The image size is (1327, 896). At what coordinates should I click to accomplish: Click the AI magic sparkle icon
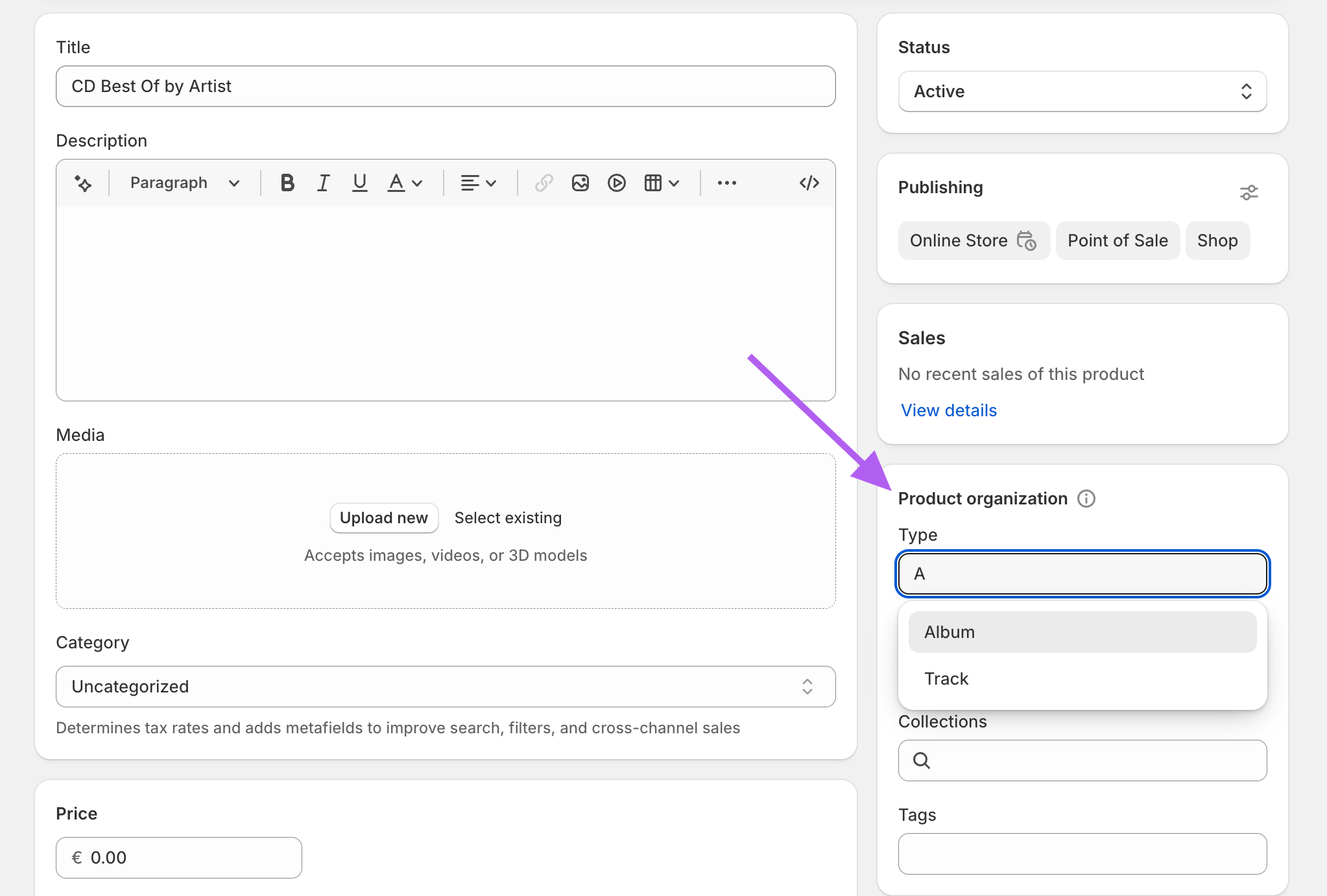click(83, 183)
